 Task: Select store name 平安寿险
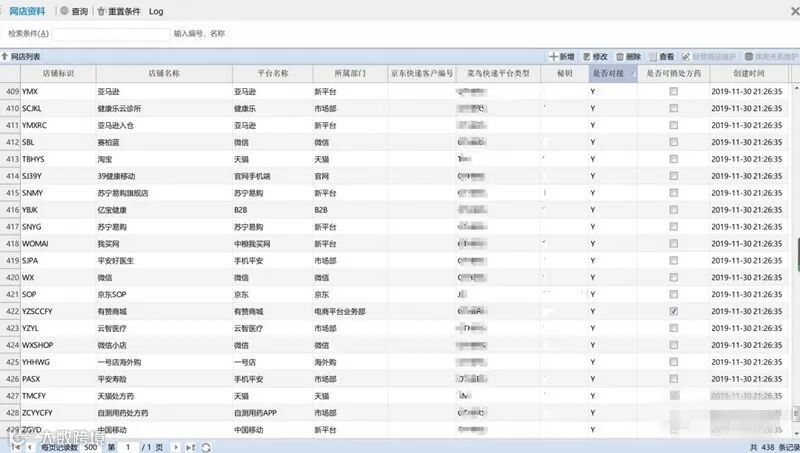point(112,379)
